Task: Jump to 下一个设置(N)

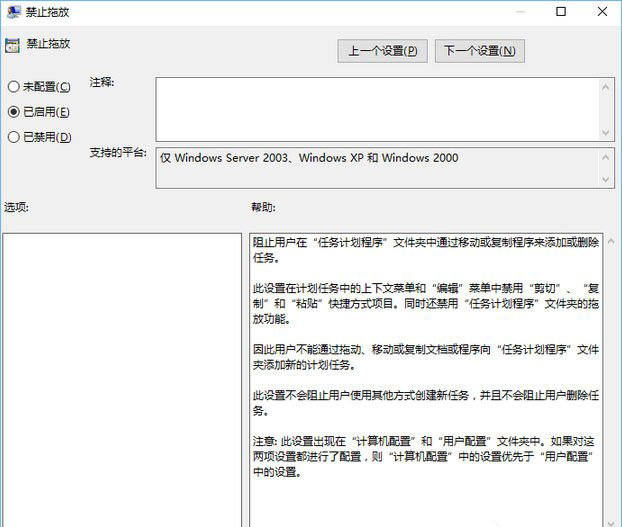Action: pyautogui.click(x=480, y=51)
